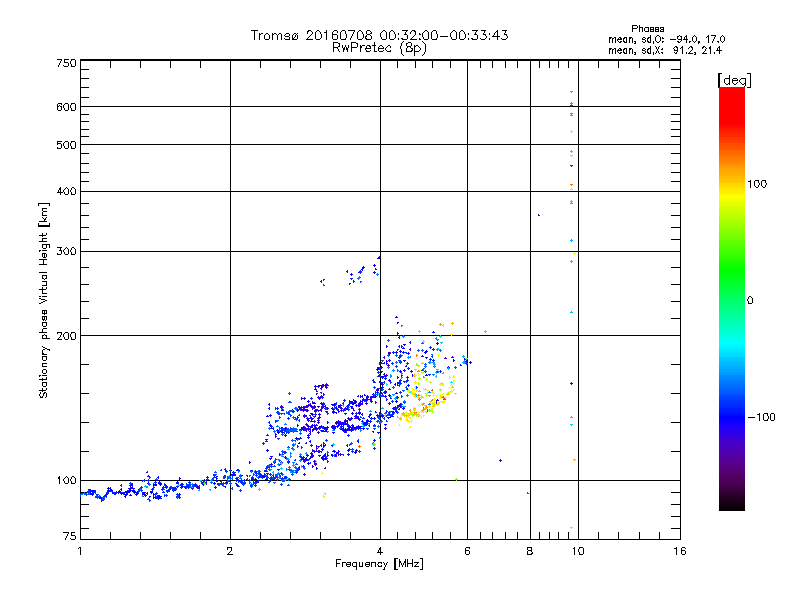Click the frequency axis tick label '10'
Viewport: 800px width, 600px height.
[578, 551]
